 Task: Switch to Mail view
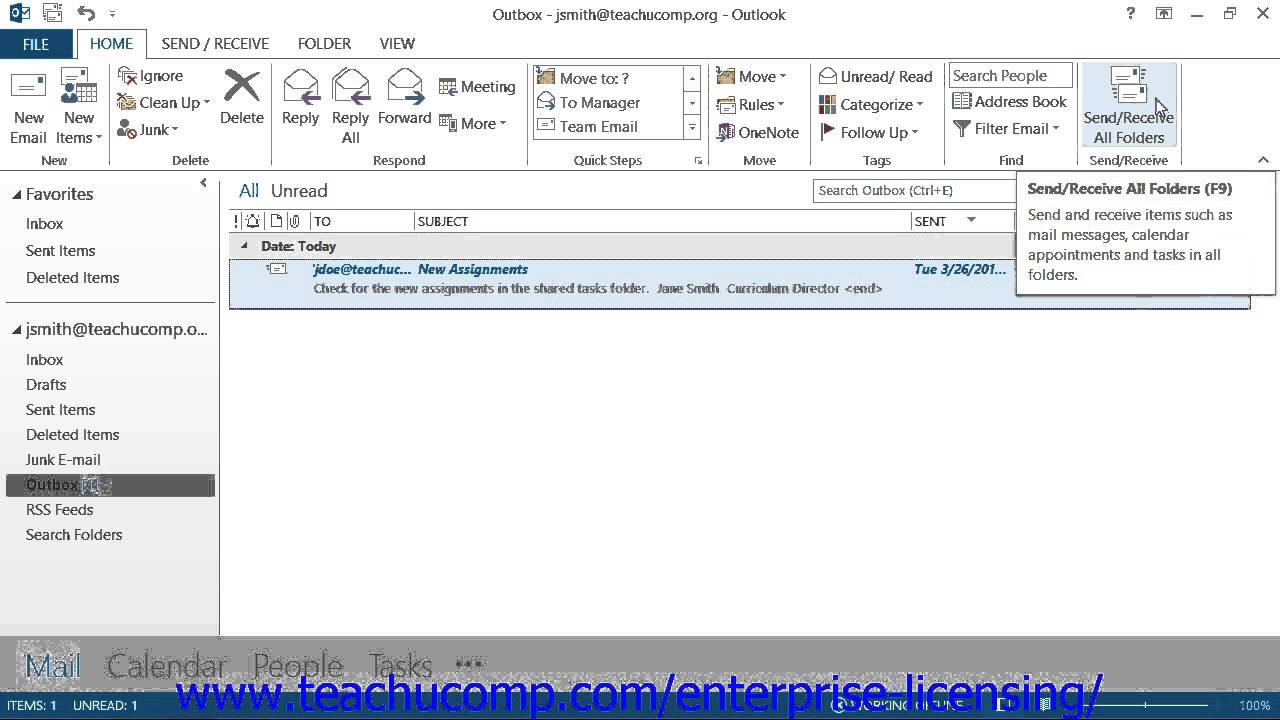coord(52,666)
